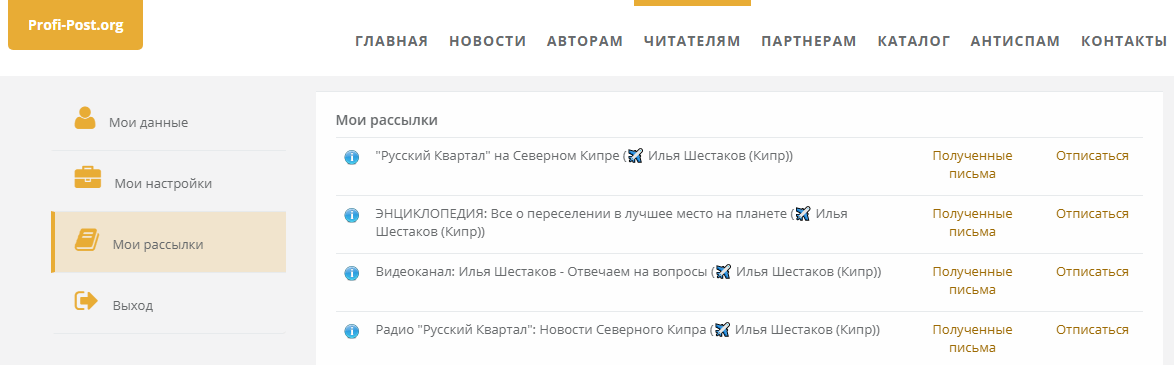Click the plane icon in the ЭНЦИКЛОПЕДИЯ row
Viewport: 1174px width, 365px height.
coord(803,214)
